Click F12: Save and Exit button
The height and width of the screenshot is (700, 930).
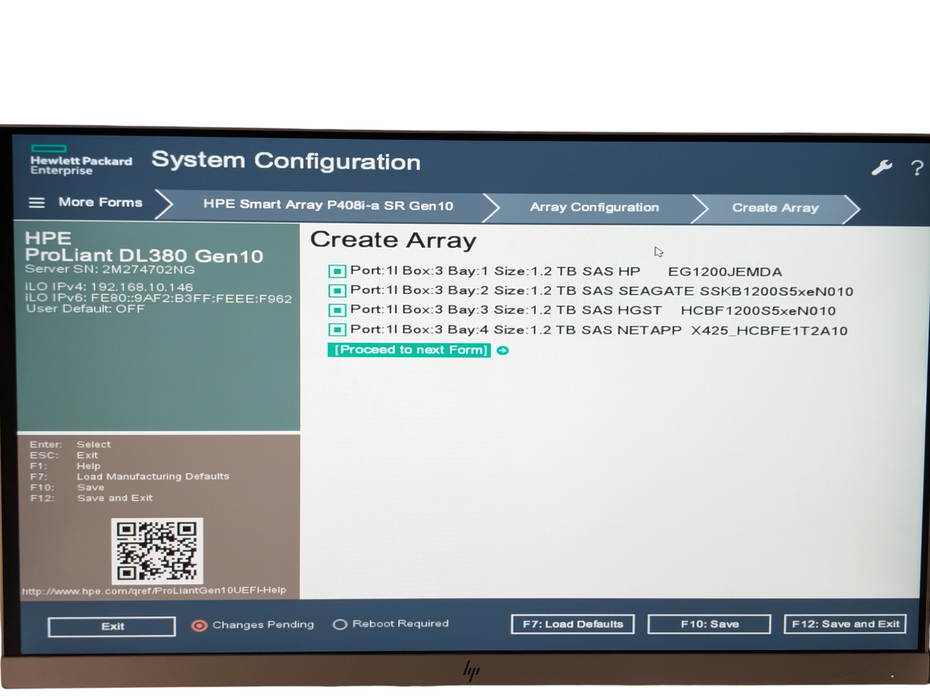(x=845, y=624)
